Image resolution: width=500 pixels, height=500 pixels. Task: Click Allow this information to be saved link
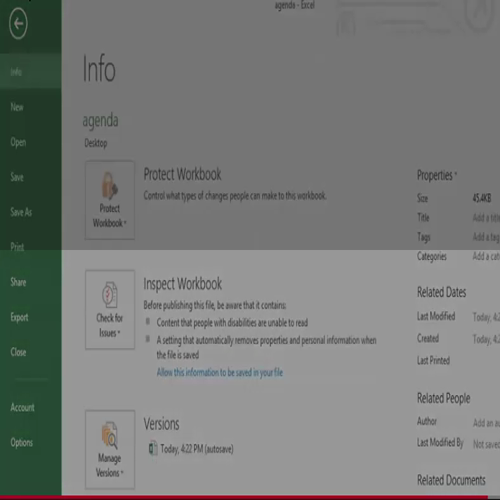220,372
